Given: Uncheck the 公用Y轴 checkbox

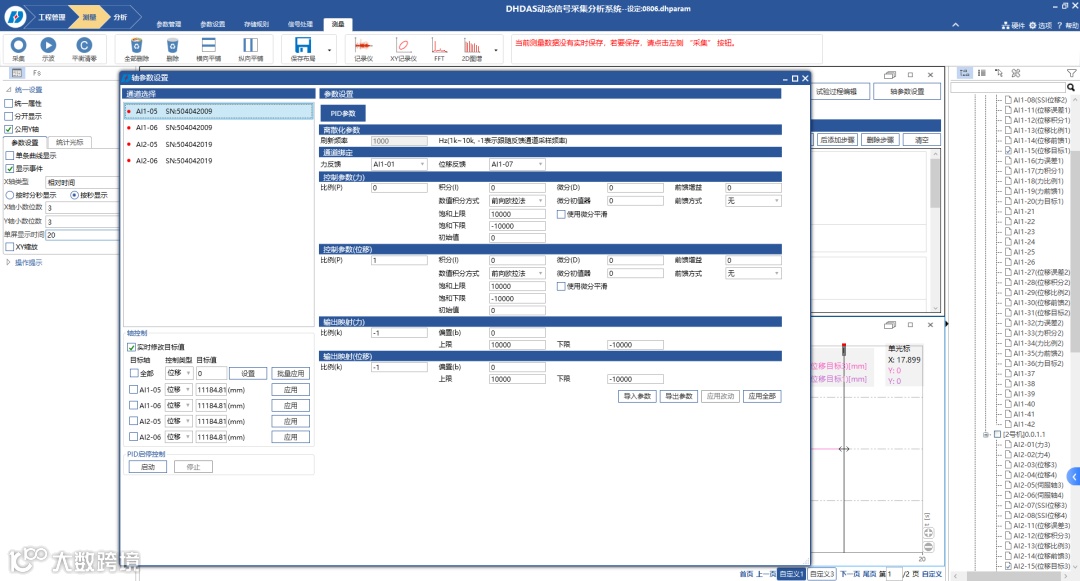Looking at the screenshot, I should pyautogui.click(x=9, y=129).
